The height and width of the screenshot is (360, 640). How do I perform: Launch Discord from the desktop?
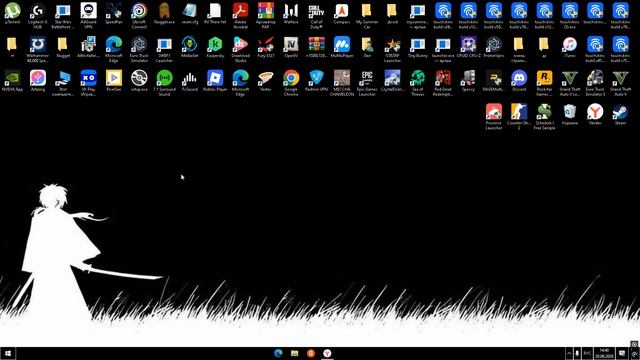(519, 81)
